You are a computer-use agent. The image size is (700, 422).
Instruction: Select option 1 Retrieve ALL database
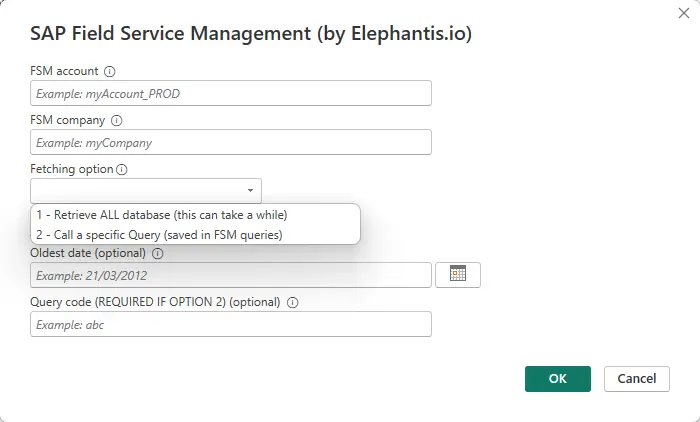point(195,215)
